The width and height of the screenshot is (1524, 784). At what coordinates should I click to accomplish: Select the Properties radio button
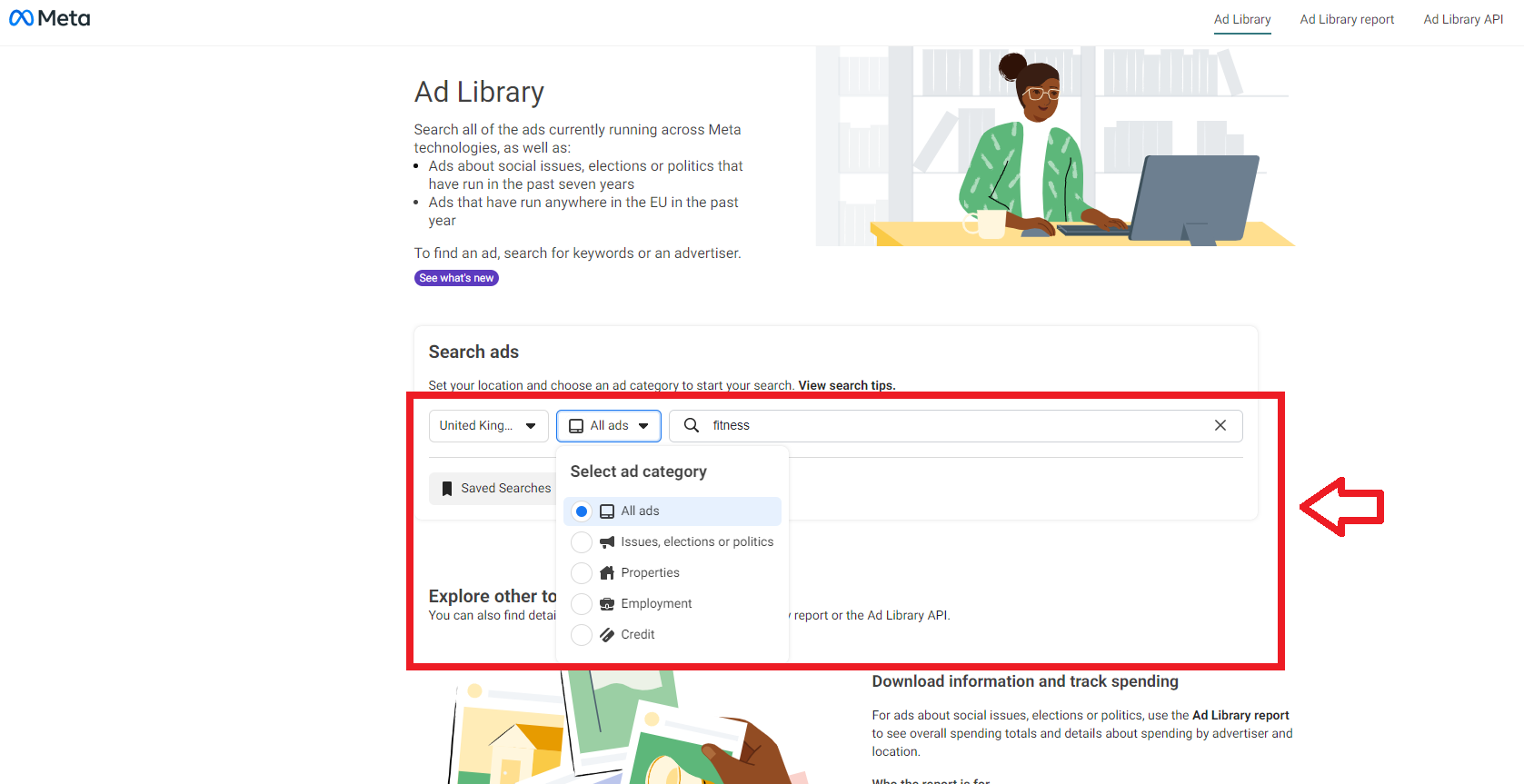582,573
